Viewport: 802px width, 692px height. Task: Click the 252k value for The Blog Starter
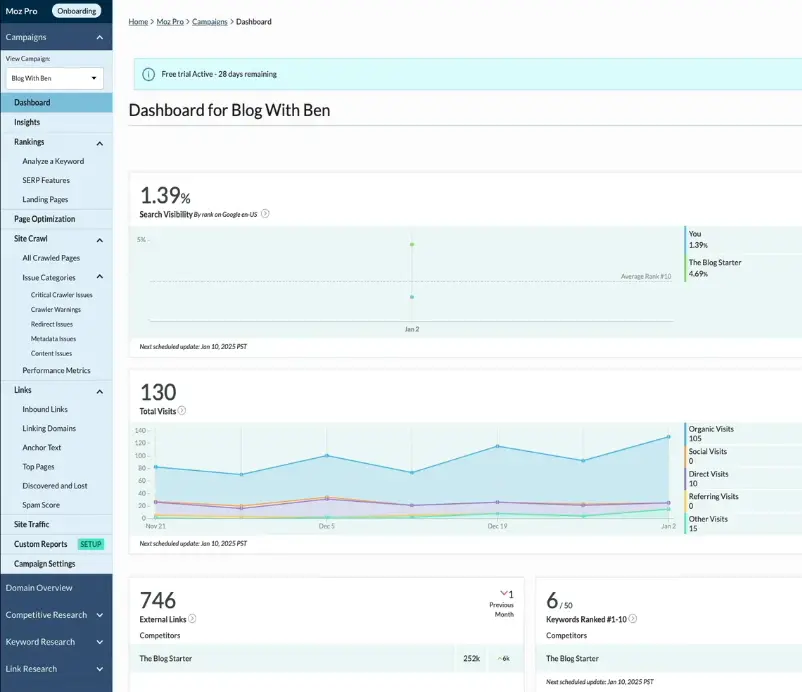[x=472, y=658]
